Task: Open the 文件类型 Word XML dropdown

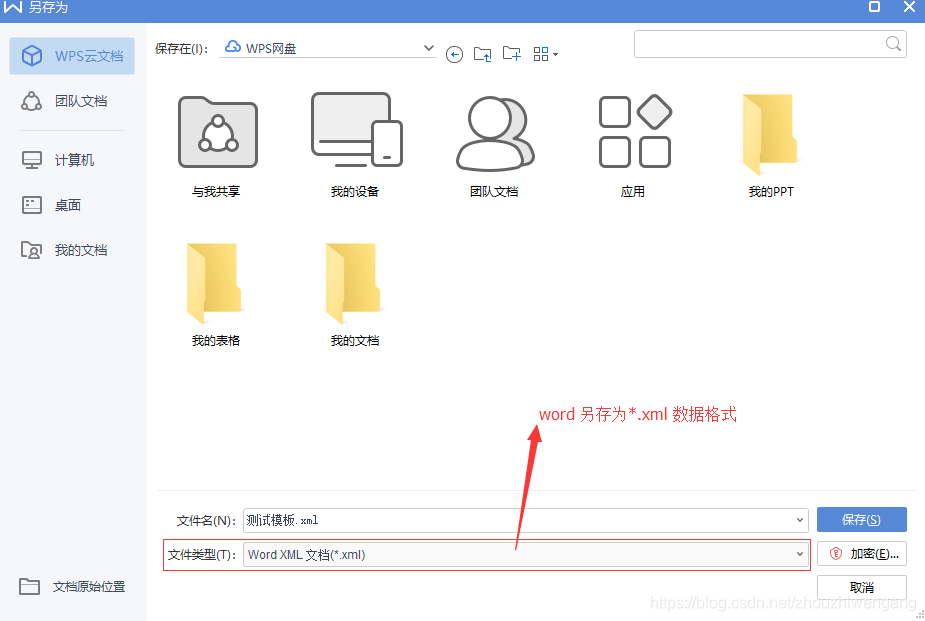Action: [x=526, y=554]
